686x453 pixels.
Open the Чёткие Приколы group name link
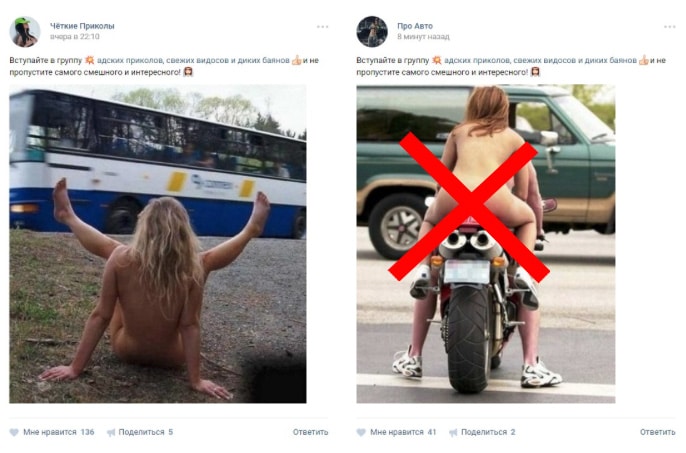82,26
